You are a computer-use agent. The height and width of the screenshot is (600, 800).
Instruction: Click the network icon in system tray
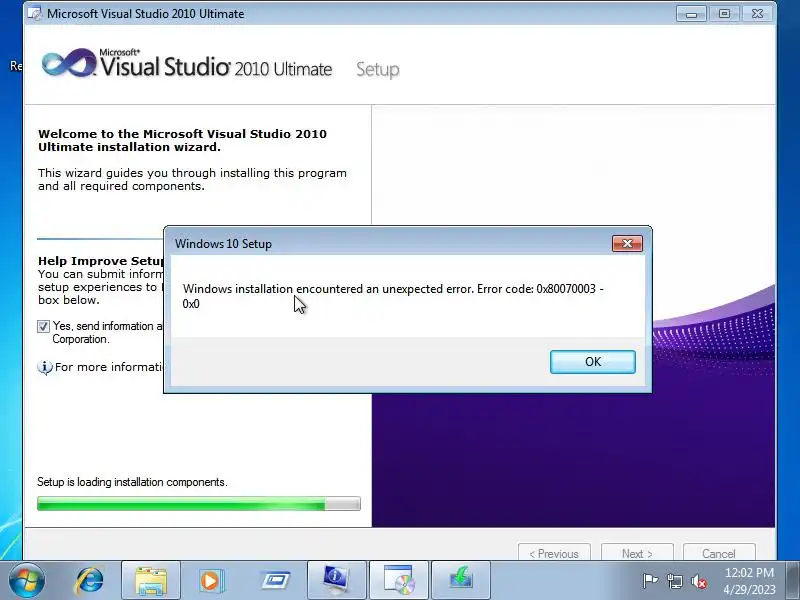tap(674, 581)
